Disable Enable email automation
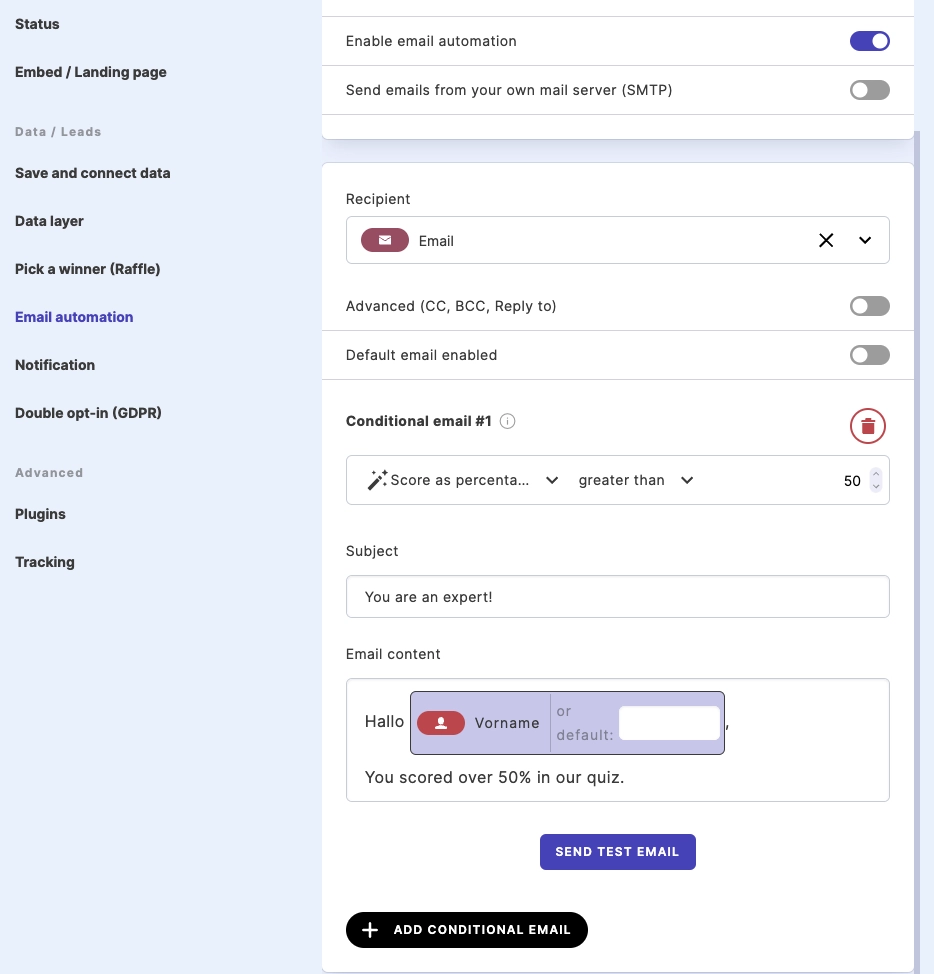Viewport: 934px width, 974px height. tap(869, 41)
